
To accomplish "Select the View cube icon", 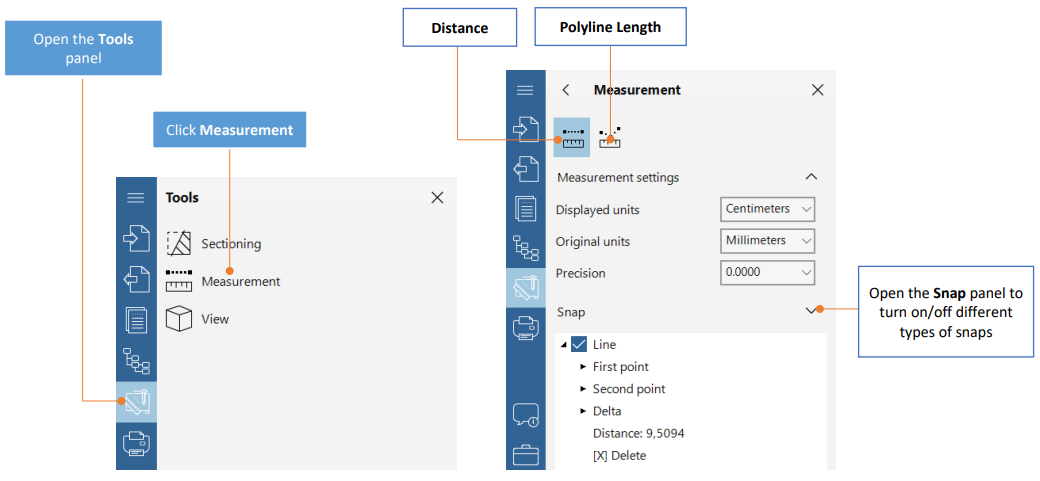I will click(x=179, y=319).
